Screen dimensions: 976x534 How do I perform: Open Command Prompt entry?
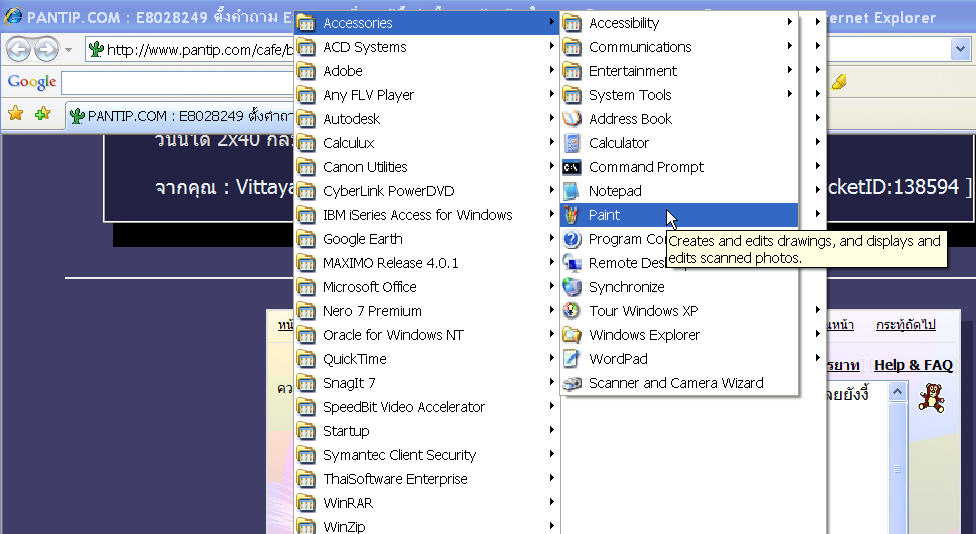click(x=679, y=167)
